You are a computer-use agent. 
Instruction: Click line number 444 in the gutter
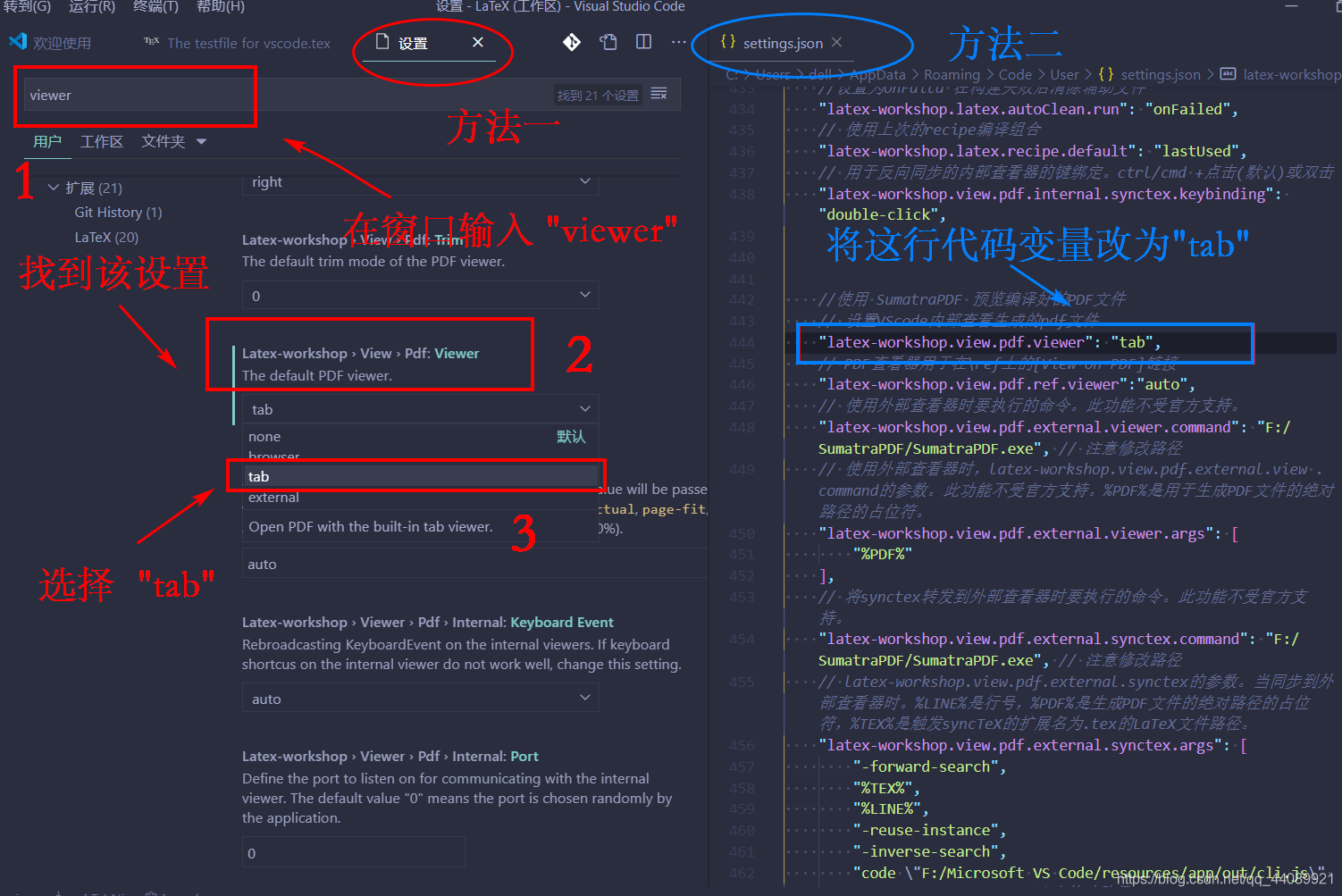pyautogui.click(x=742, y=342)
